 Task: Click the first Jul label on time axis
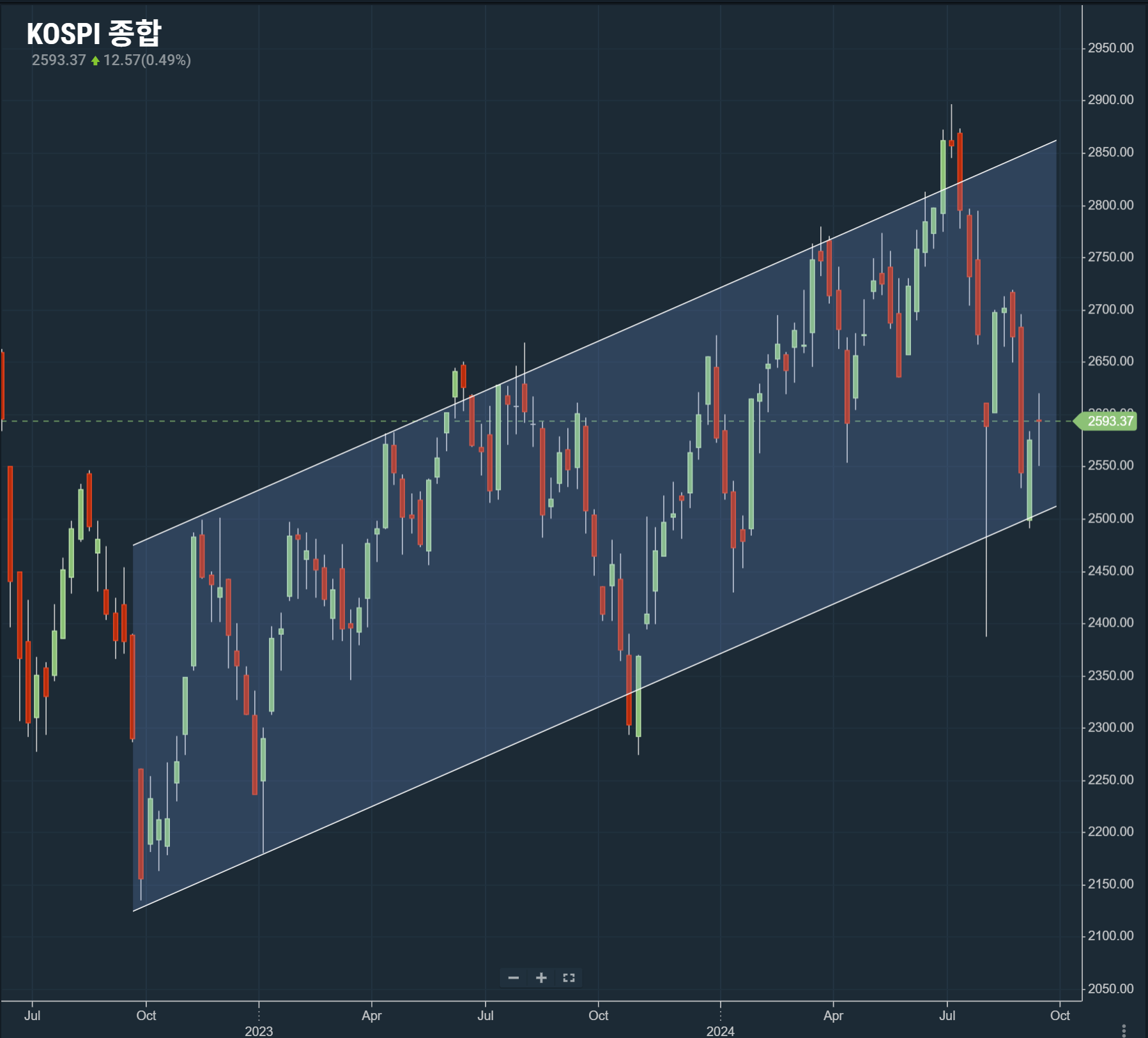(x=32, y=1016)
